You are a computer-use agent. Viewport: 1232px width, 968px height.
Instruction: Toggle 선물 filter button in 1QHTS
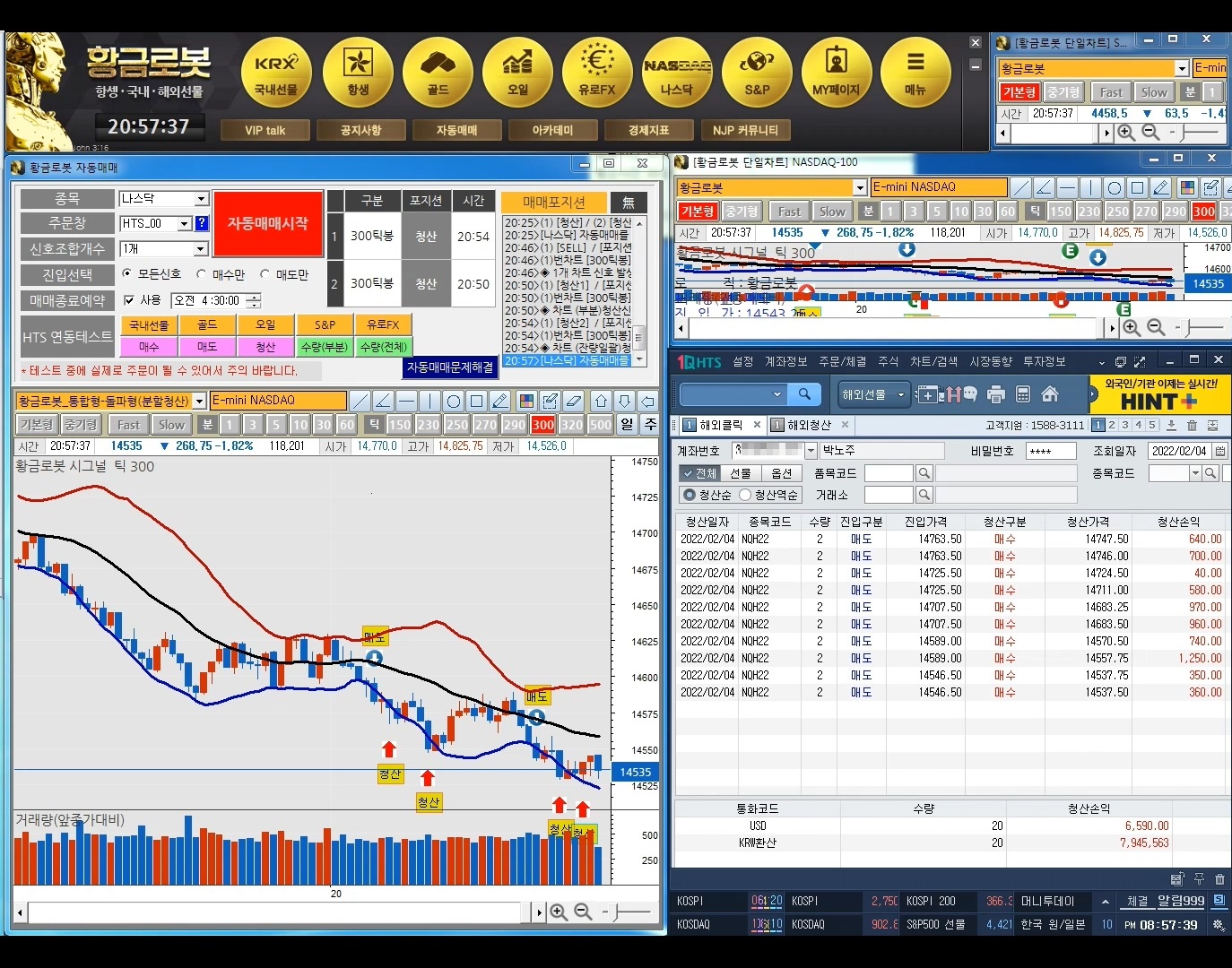(x=741, y=473)
